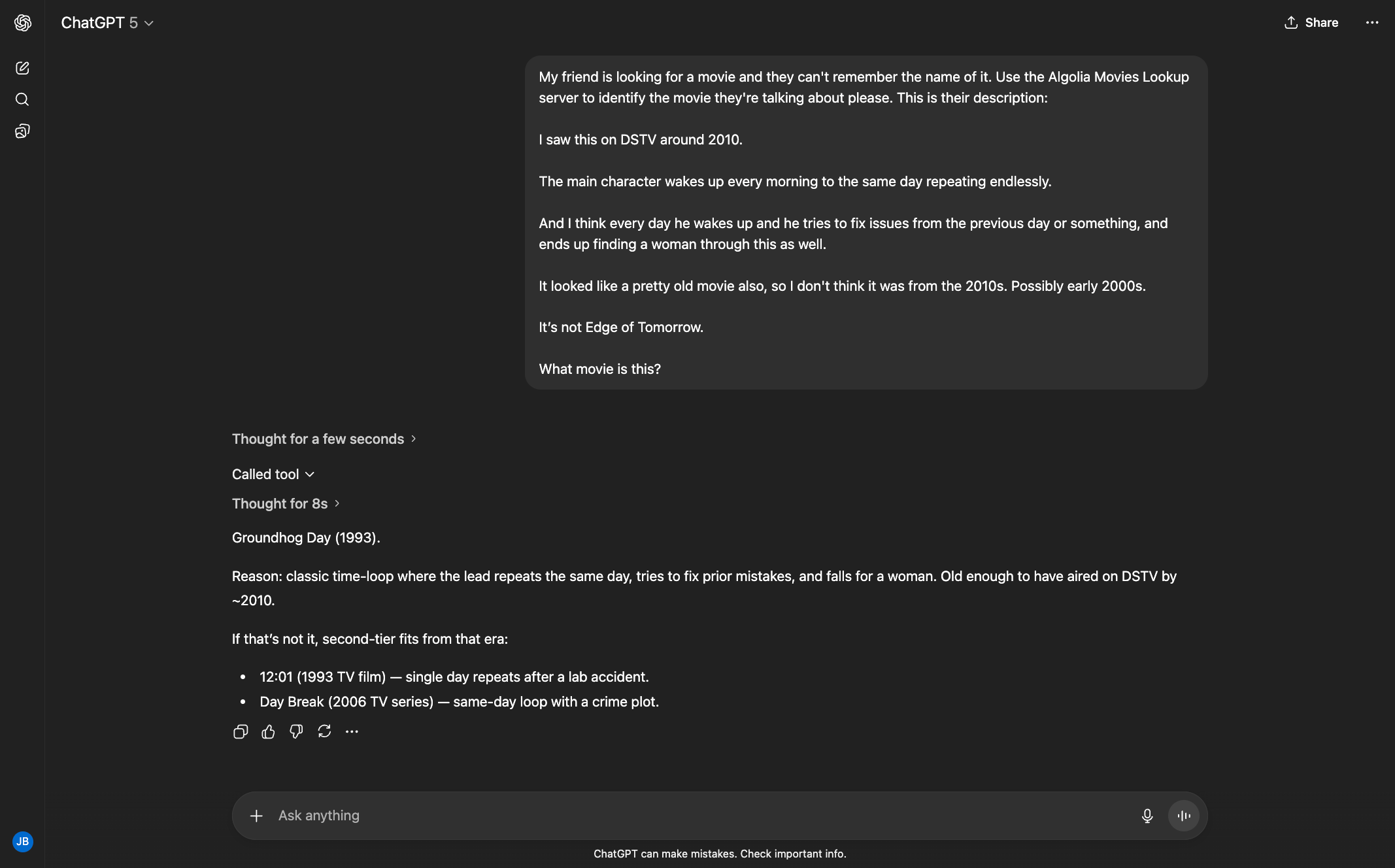This screenshot has width=1395, height=868.
Task: Start dictation with the microphone icon
Action: pos(1147,815)
